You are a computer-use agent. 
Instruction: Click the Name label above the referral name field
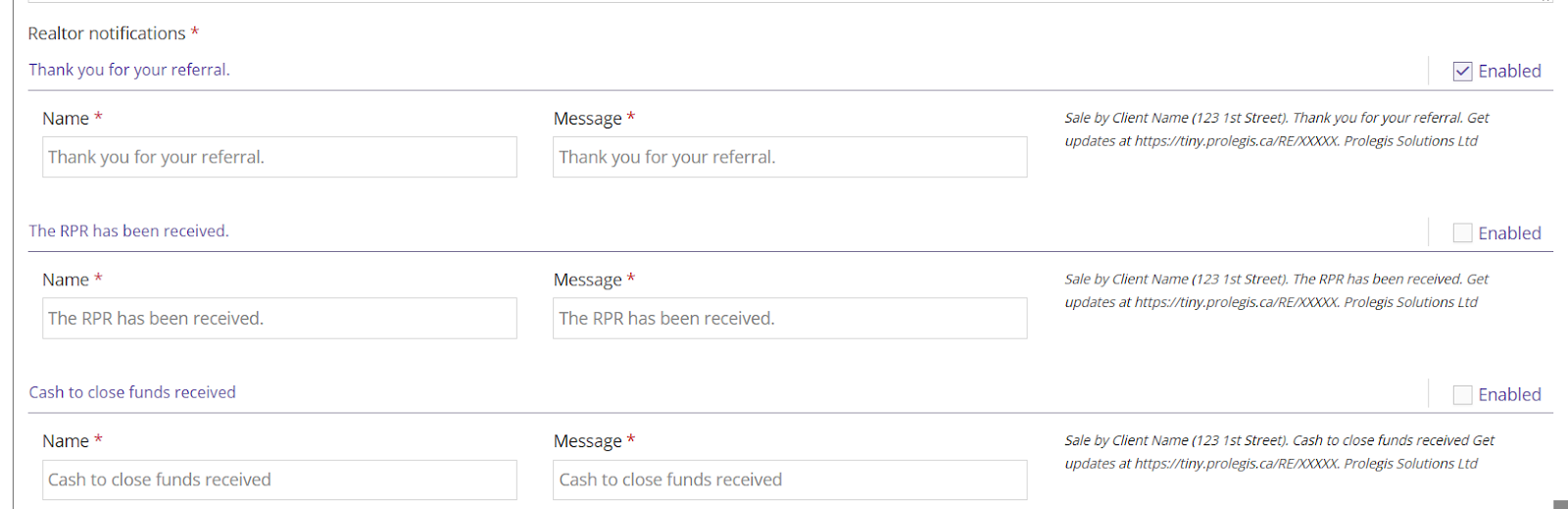point(66,119)
